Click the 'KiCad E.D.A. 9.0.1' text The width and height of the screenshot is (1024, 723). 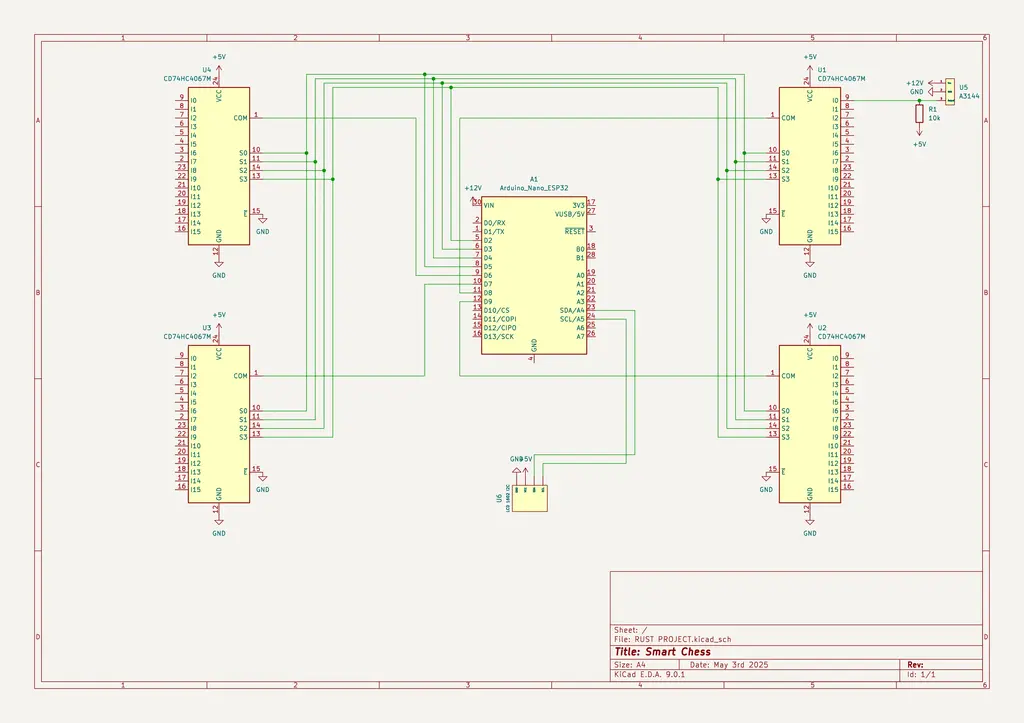650,674
